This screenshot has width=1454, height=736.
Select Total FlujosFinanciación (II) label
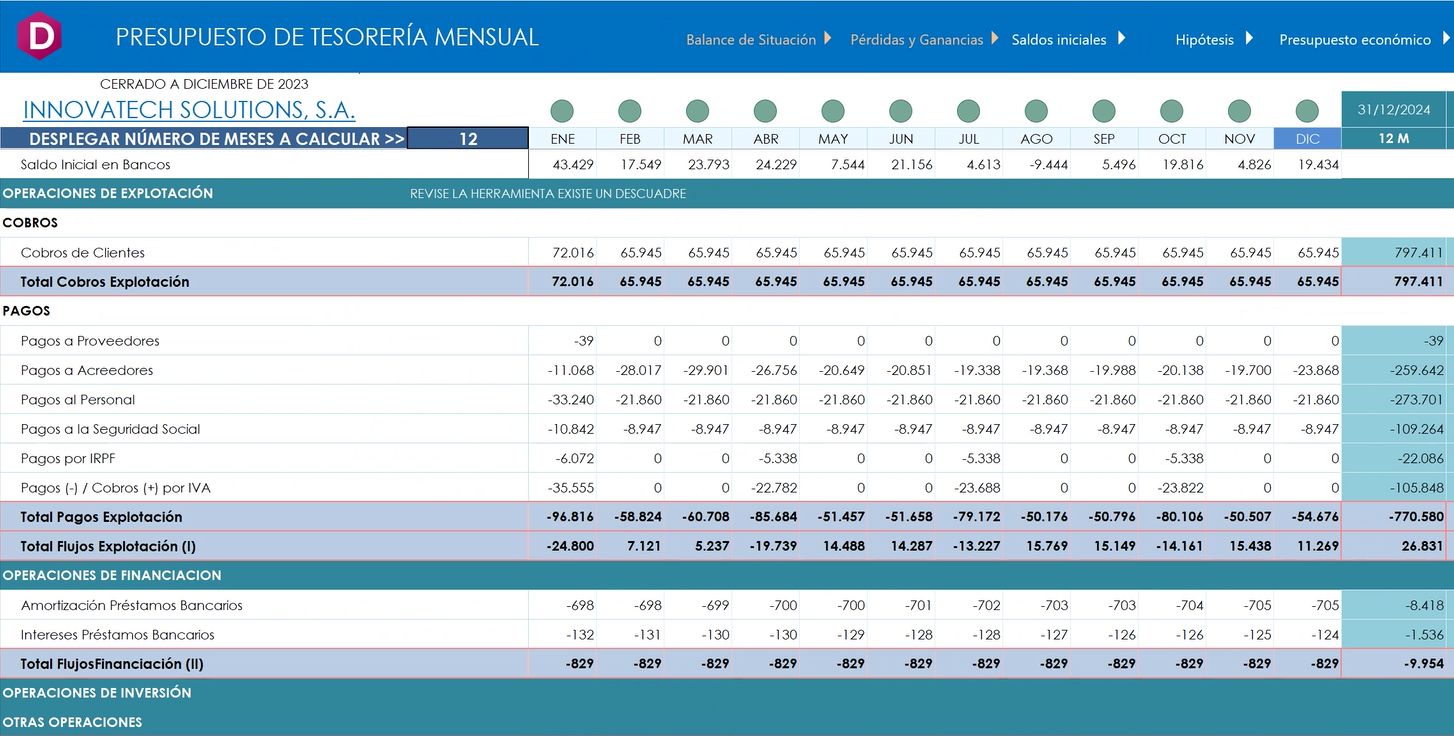pos(113,664)
